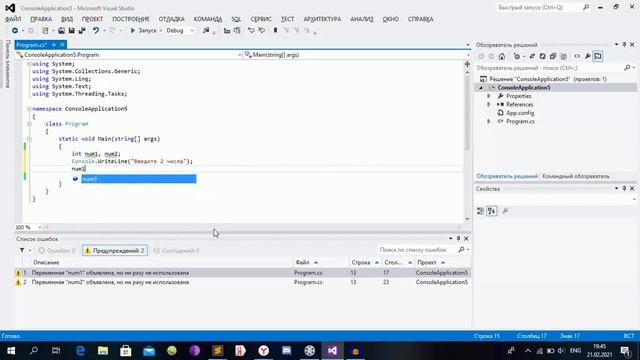Open the ПРОЕКТ menu
Image resolution: width=640 pixels, height=360 pixels.
92,19
